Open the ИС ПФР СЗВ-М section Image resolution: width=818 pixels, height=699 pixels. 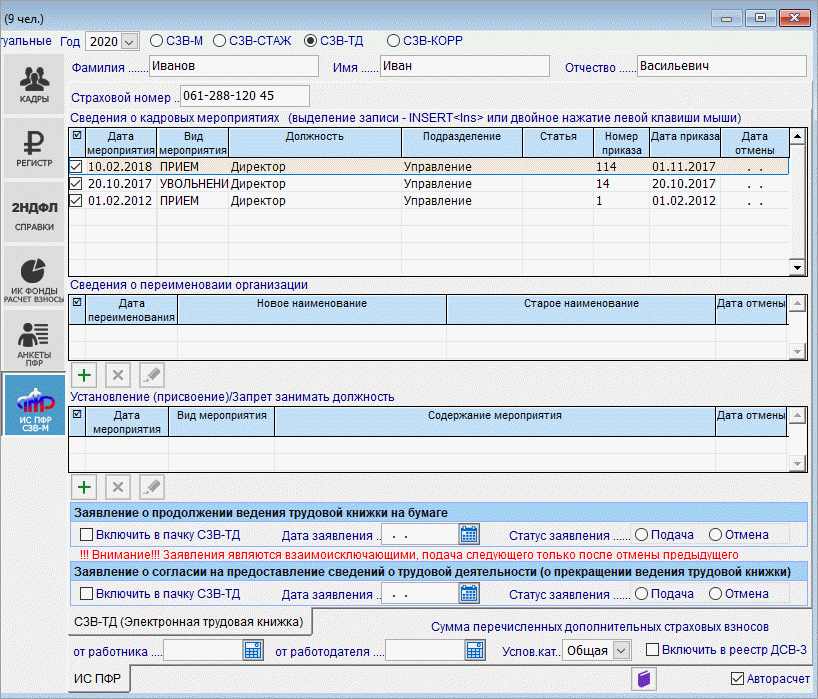point(34,405)
